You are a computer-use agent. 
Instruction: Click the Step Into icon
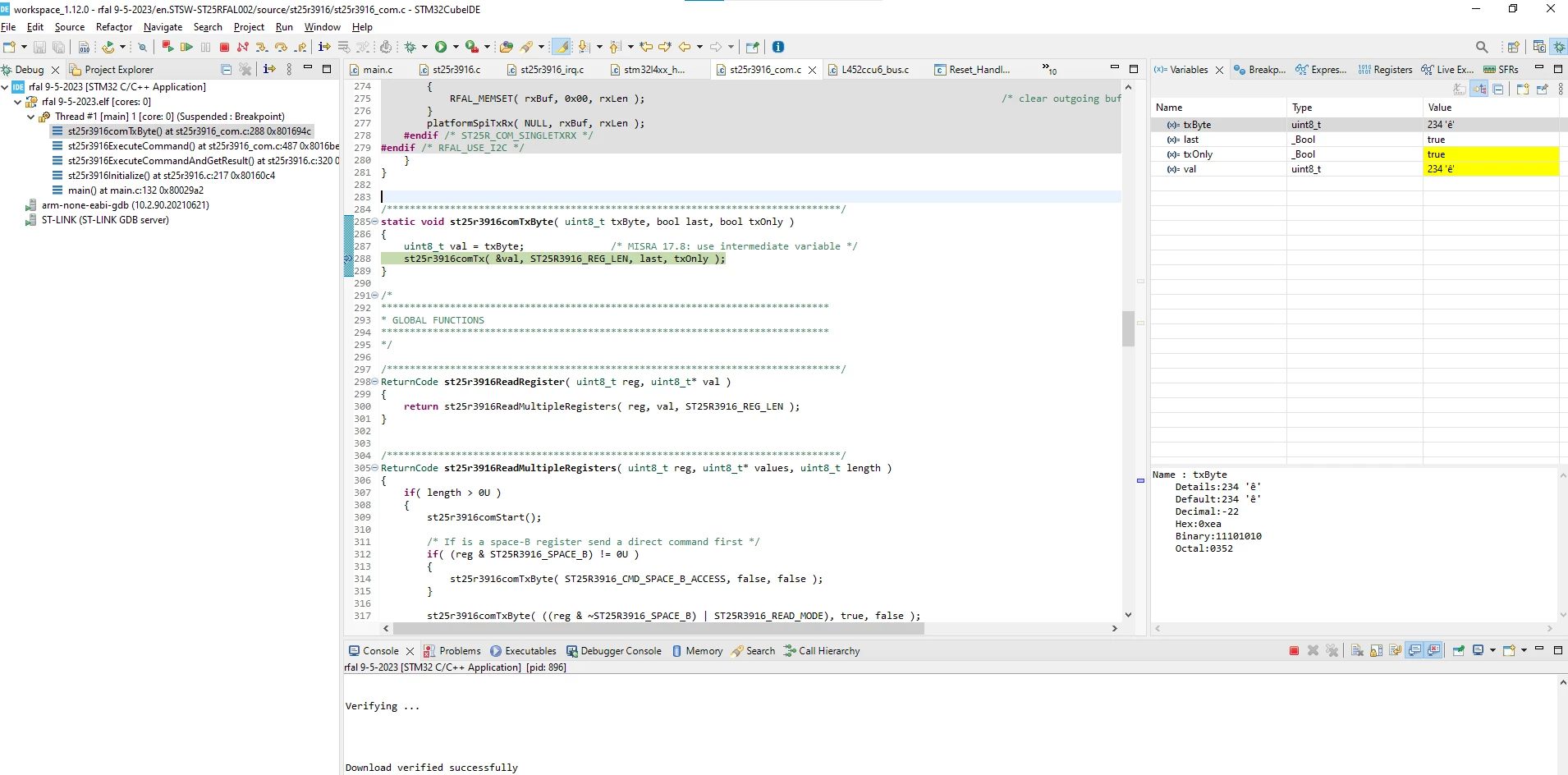[262, 47]
